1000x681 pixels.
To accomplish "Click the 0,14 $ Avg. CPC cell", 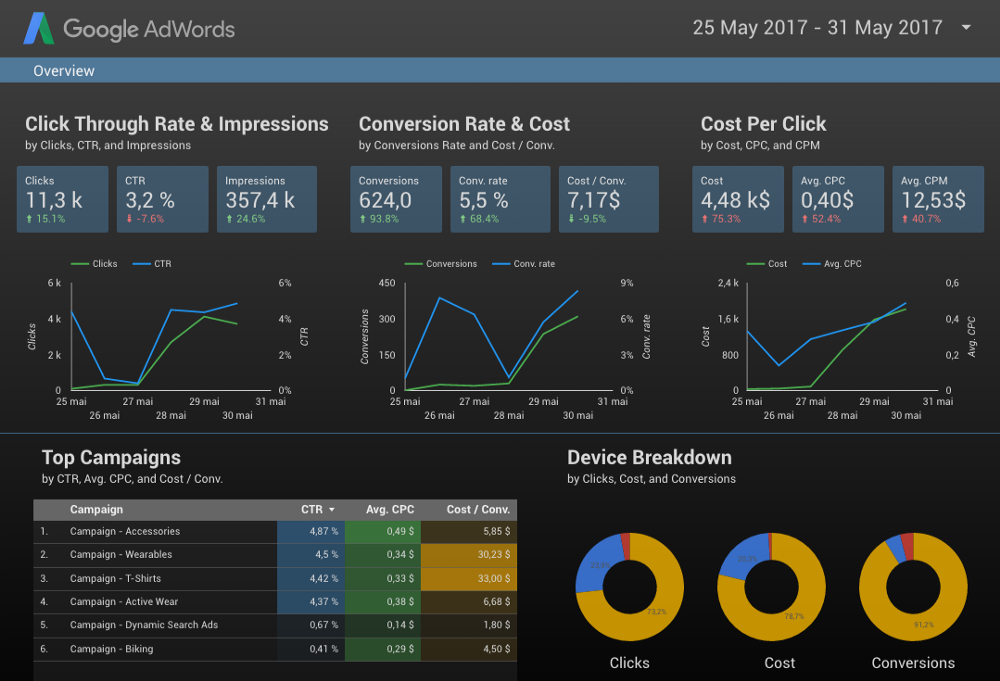I will click(x=383, y=625).
